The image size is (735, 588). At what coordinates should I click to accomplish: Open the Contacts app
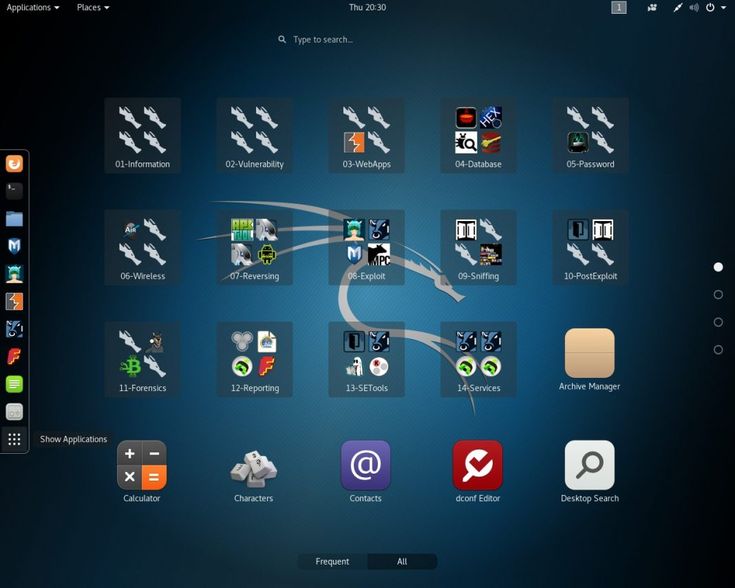(366, 471)
